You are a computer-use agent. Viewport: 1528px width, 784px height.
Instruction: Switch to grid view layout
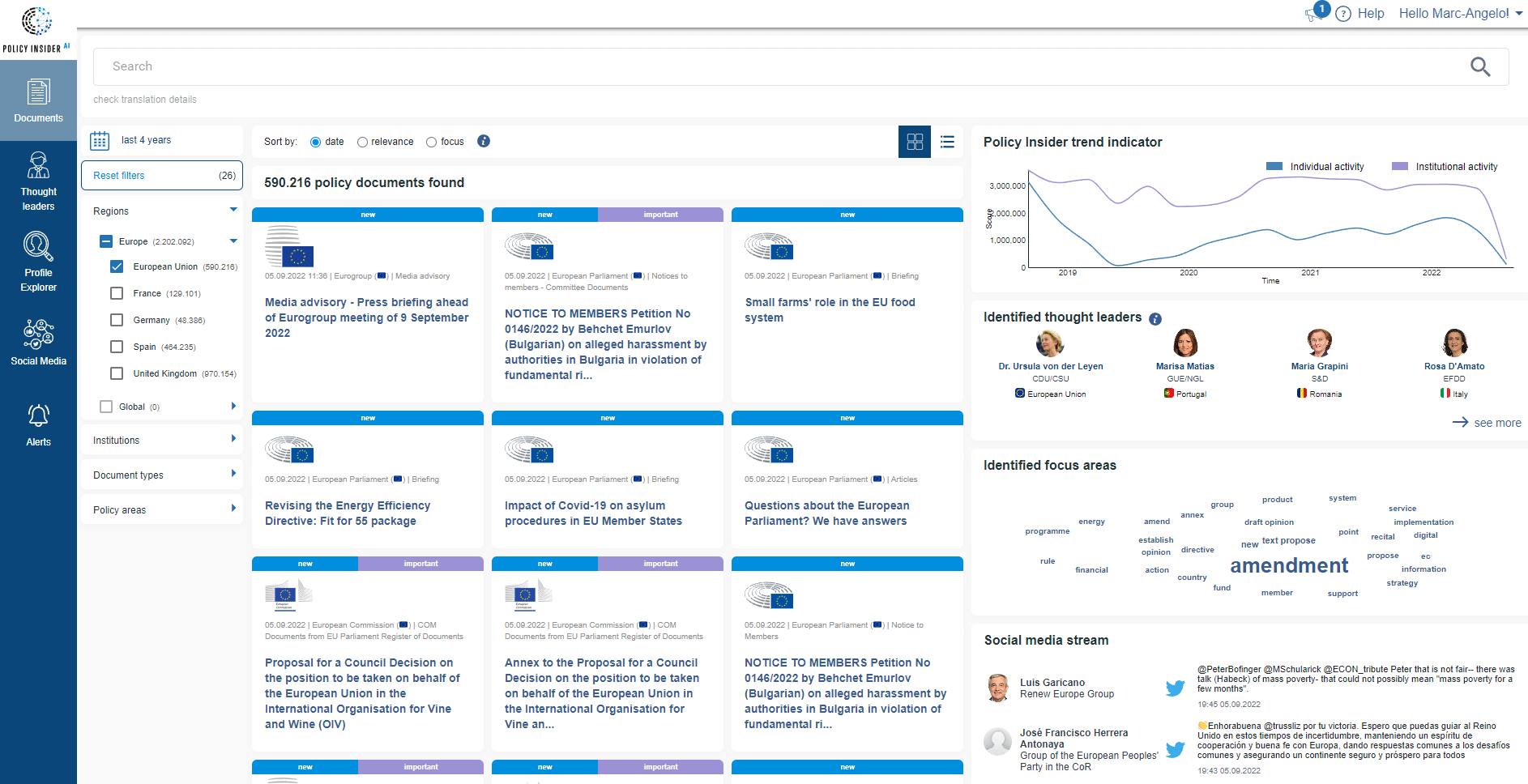[x=915, y=142]
